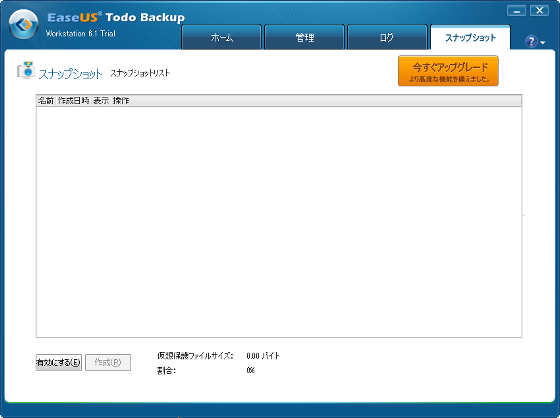Image resolution: width=560 pixels, height=418 pixels.
Task: Click the EaseUS round logo icon
Action: click(24, 24)
